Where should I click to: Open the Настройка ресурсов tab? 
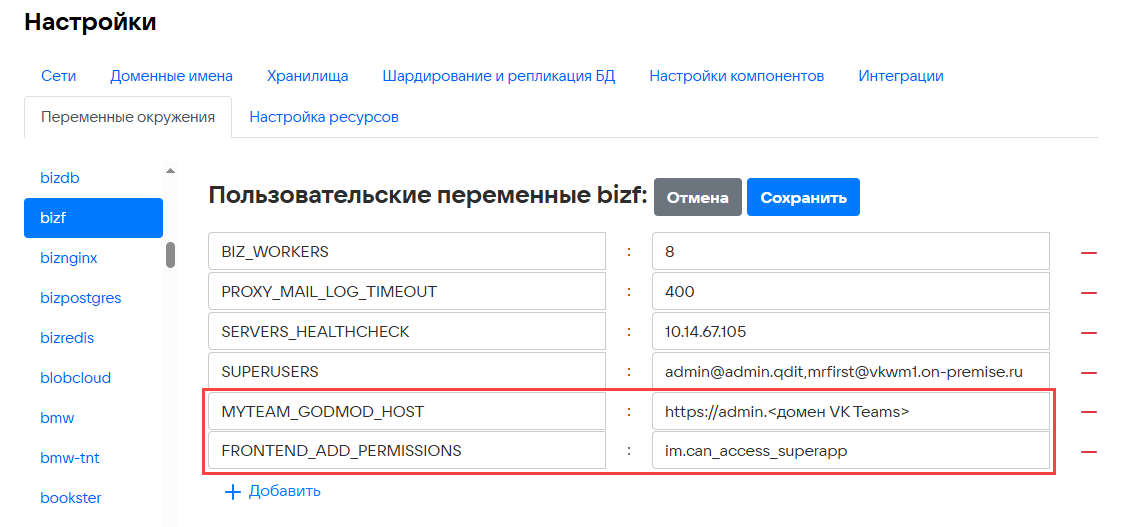click(x=324, y=117)
